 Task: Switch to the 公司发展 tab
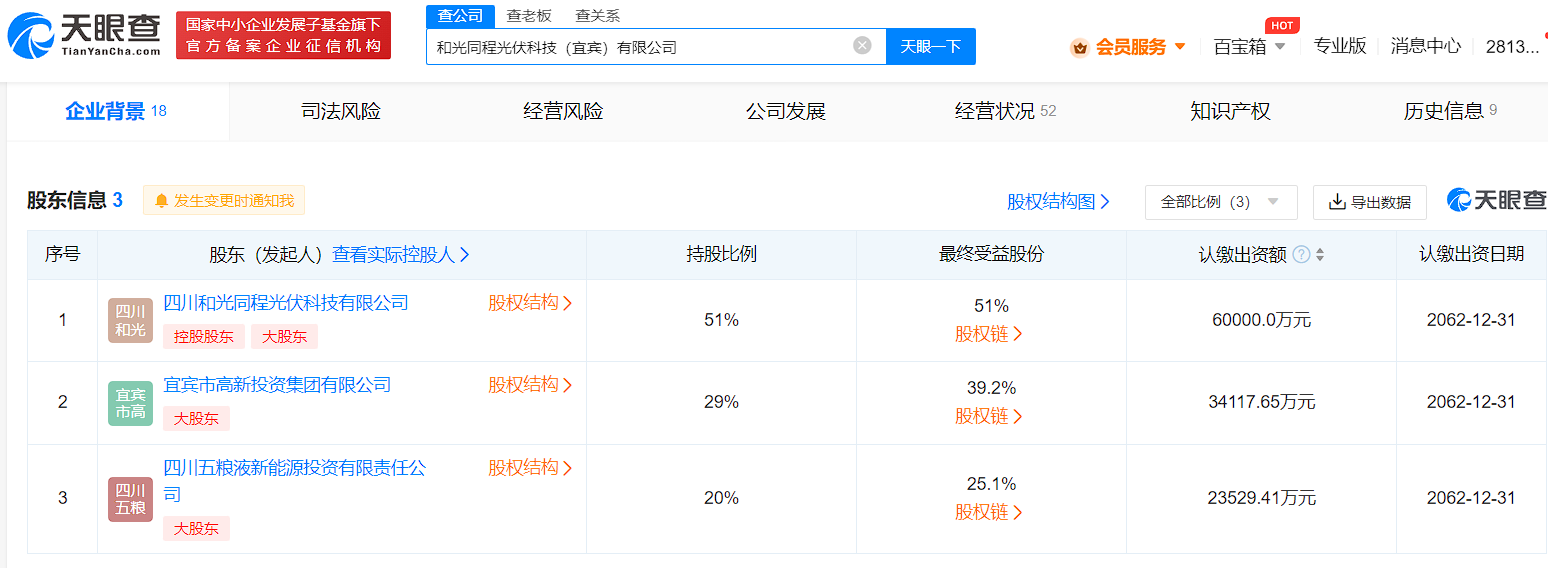pos(786,111)
